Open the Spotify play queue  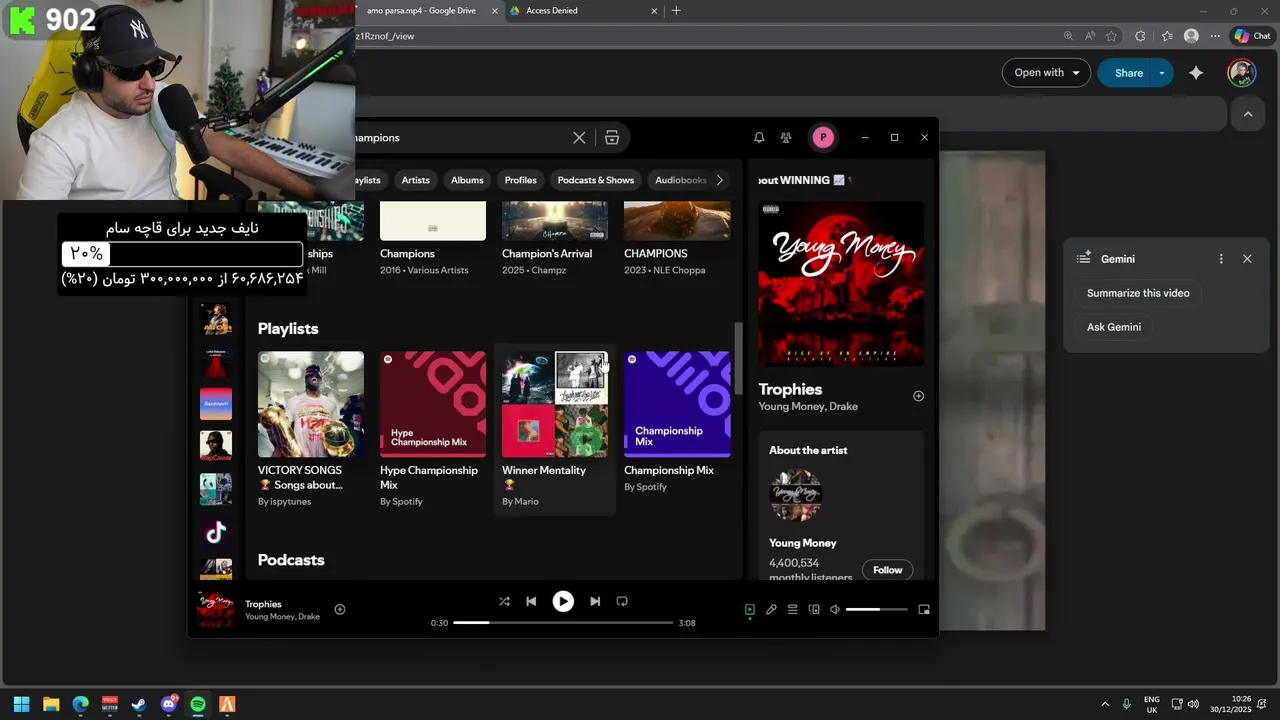792,609
